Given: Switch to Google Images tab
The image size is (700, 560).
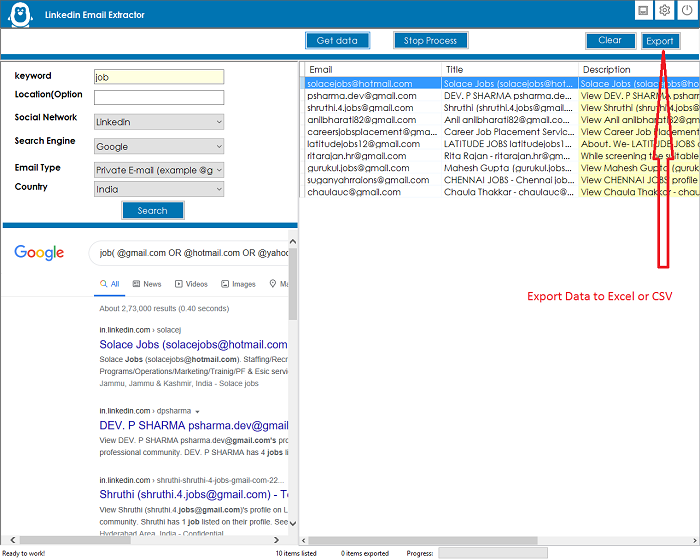Looking at the screenshot, I should tap(238, 284).
